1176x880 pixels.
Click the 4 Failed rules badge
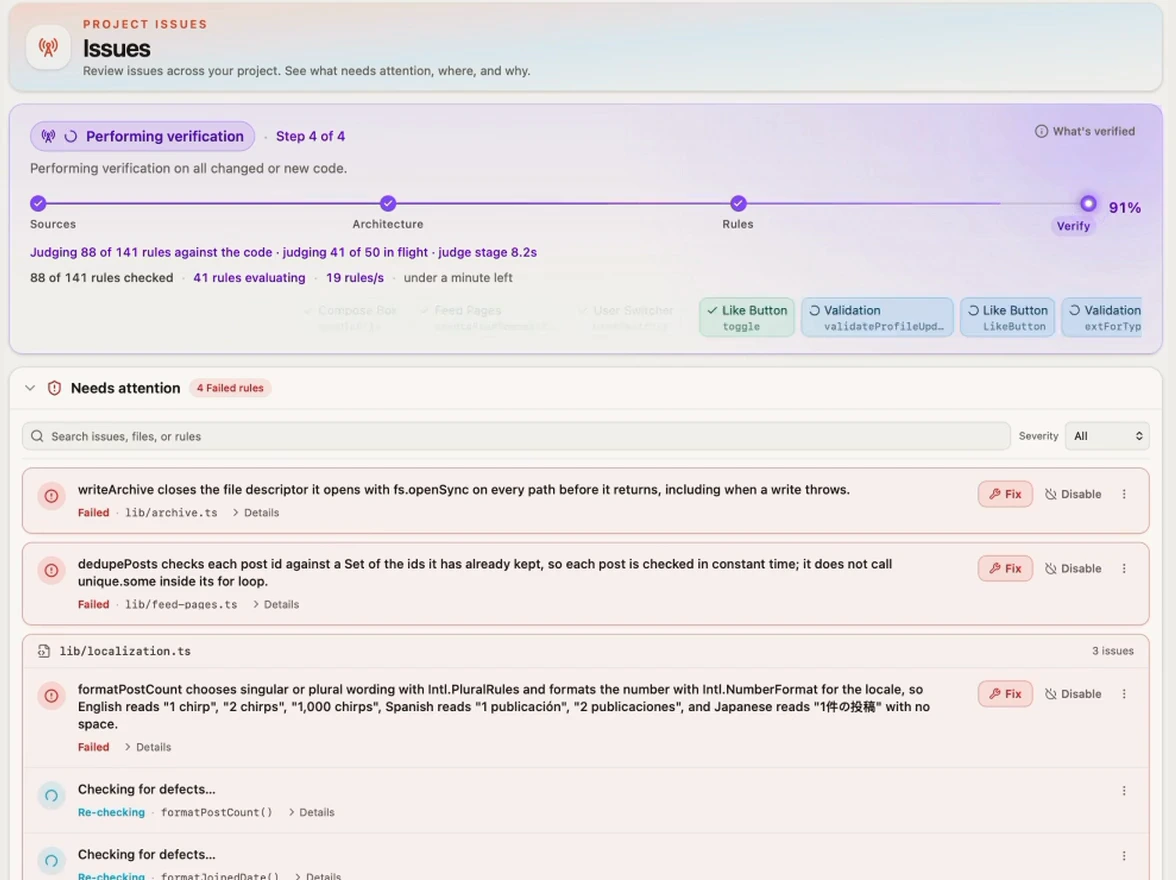pyautogui.click(x=230, y=388)
